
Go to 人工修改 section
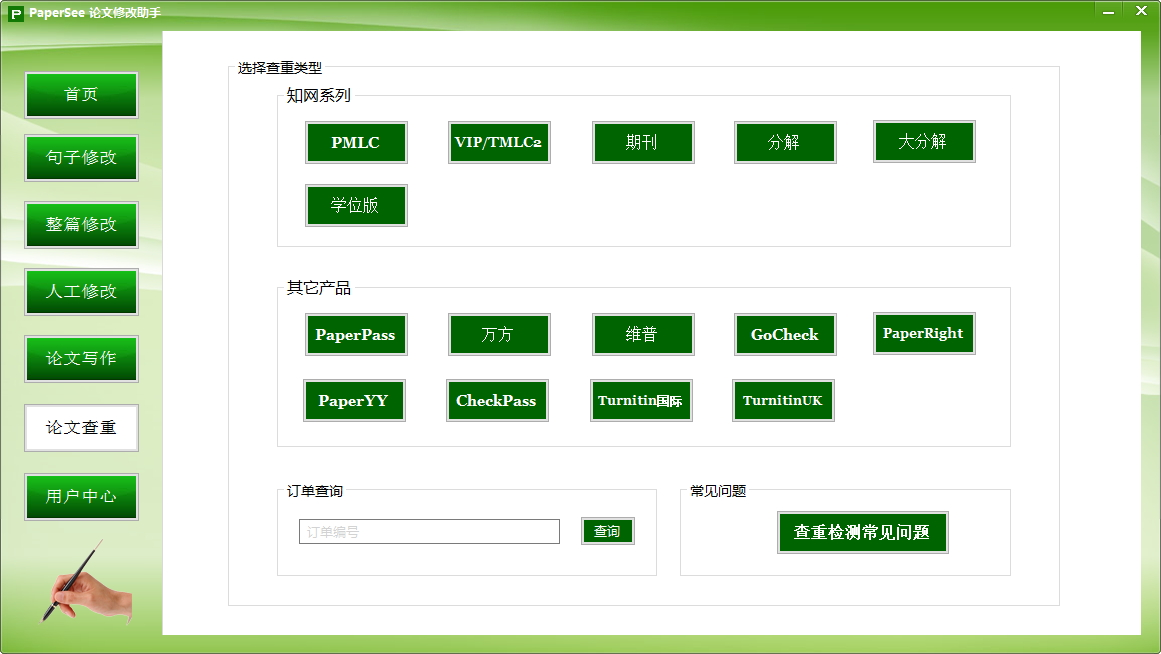click(81, 292)
